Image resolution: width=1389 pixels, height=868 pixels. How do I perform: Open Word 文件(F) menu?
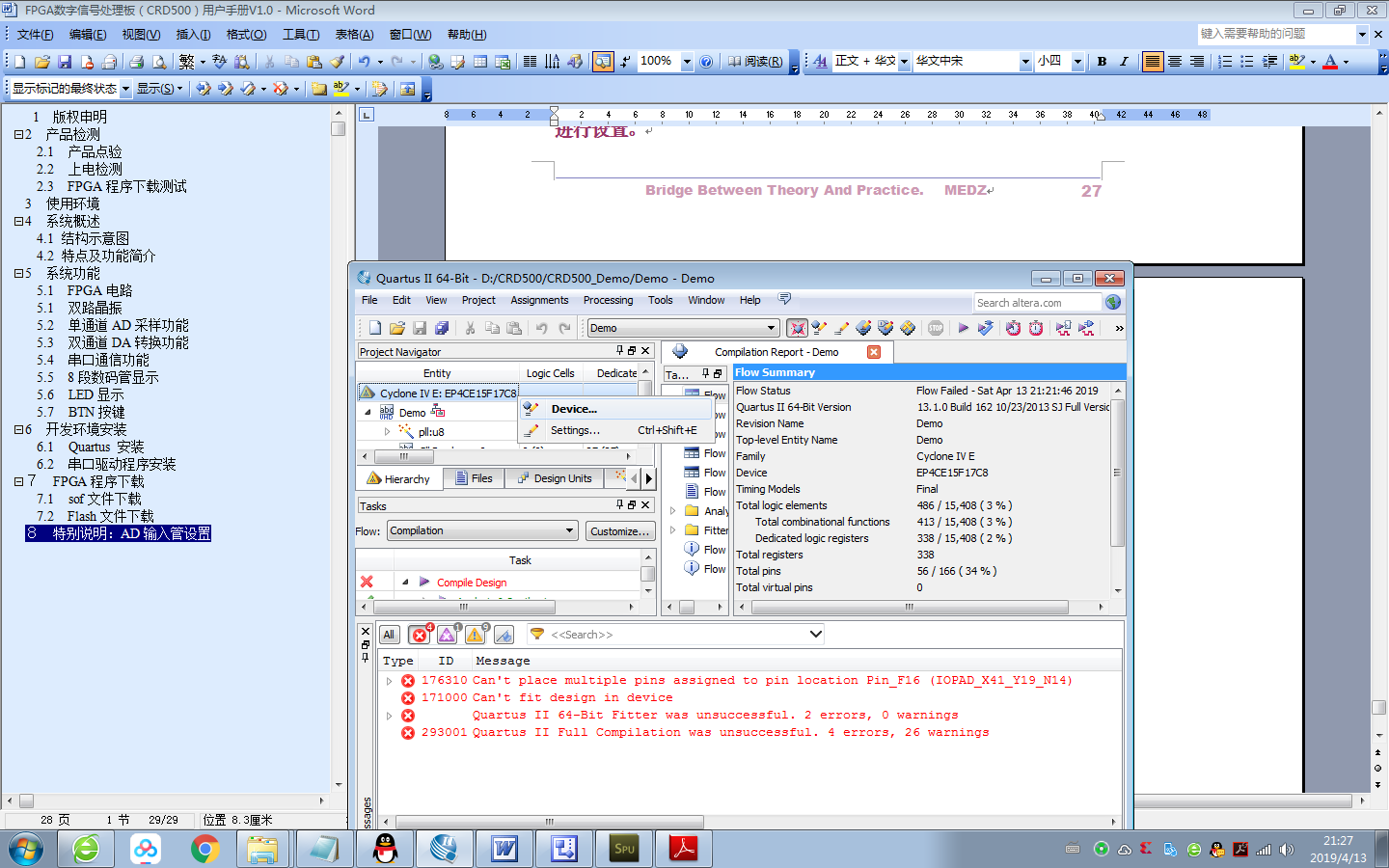[x=35, y=35]
